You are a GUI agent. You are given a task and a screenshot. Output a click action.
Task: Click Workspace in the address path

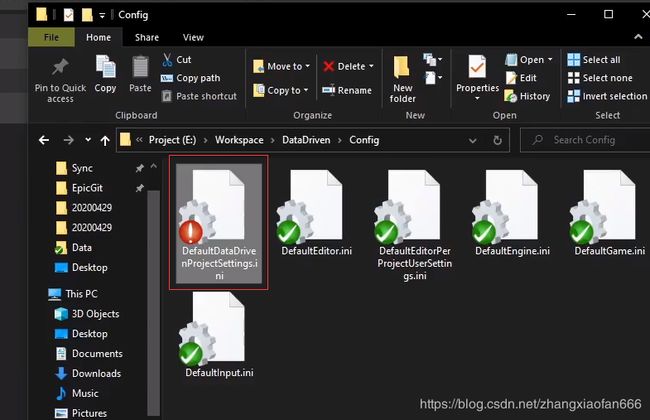239,140
